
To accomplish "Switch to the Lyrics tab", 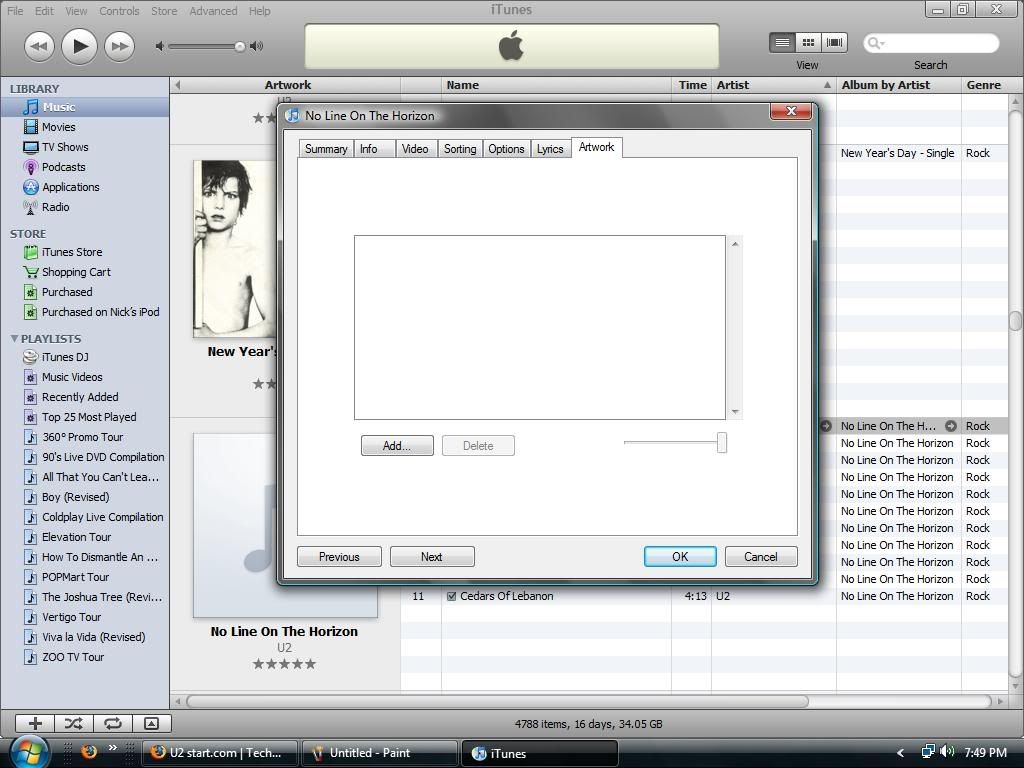I will tap(550, 149).
